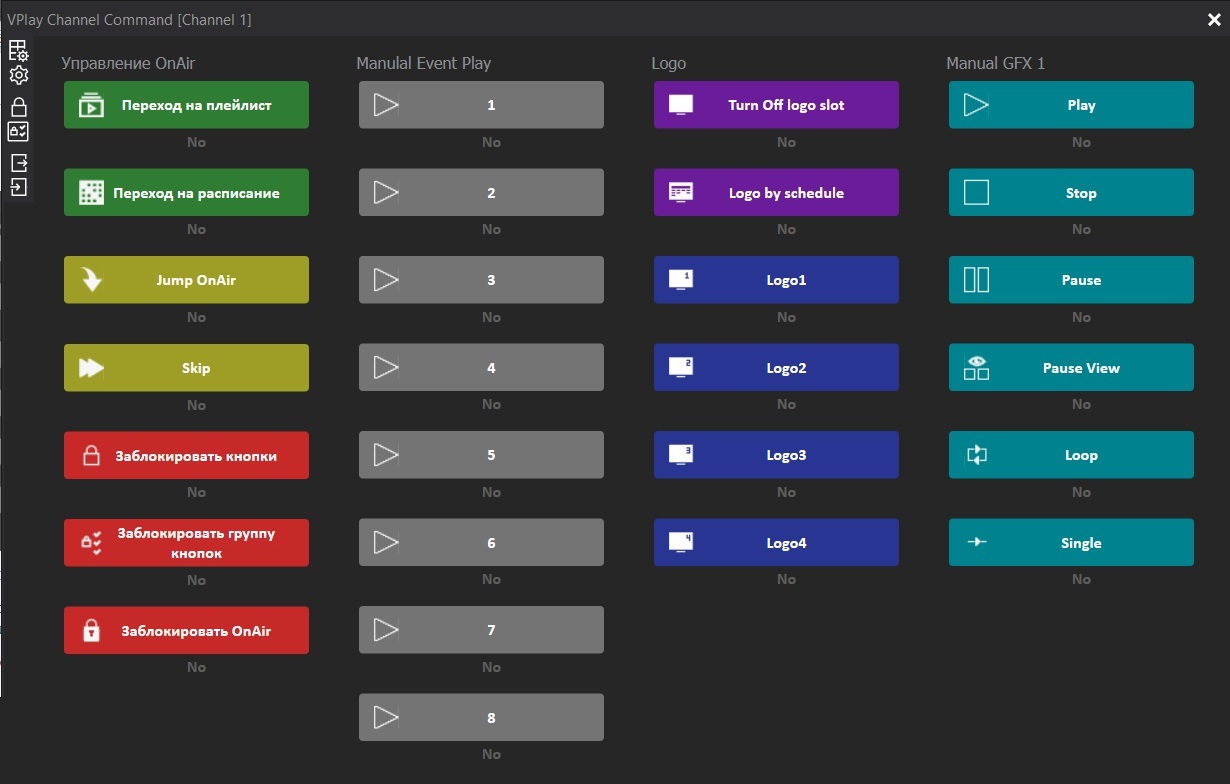
Task: Click the Управление OnAir group heading
Action: 128,63
